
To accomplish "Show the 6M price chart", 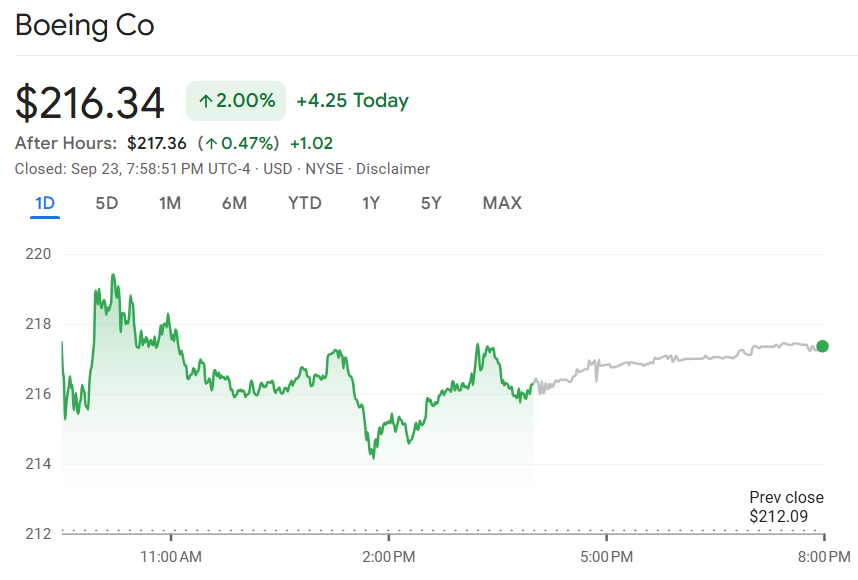I will tap(234, 203).
